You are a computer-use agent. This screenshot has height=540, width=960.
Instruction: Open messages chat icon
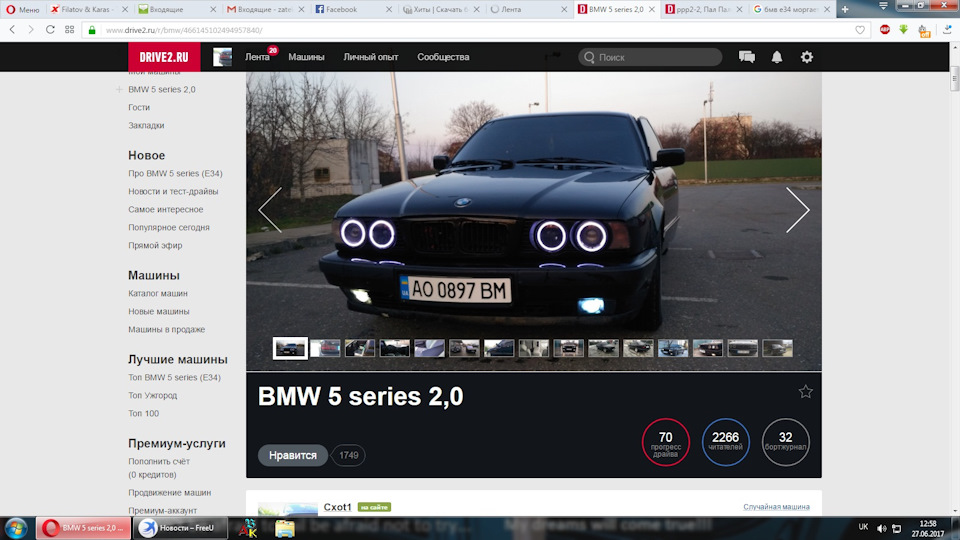point(746,57)
